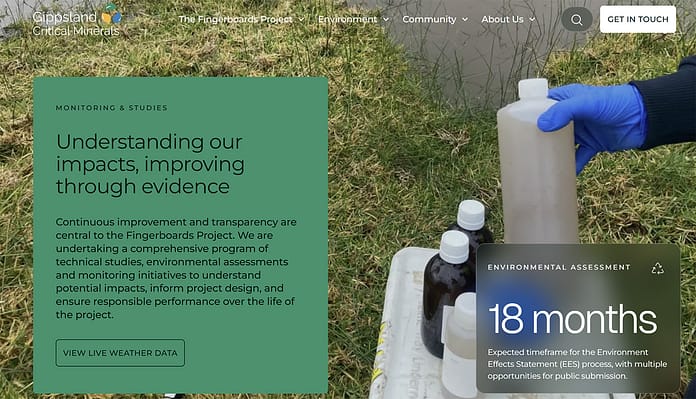Click the '18 months' figure
This screenshot has width=696, height=399.
(x=572, y=320)
